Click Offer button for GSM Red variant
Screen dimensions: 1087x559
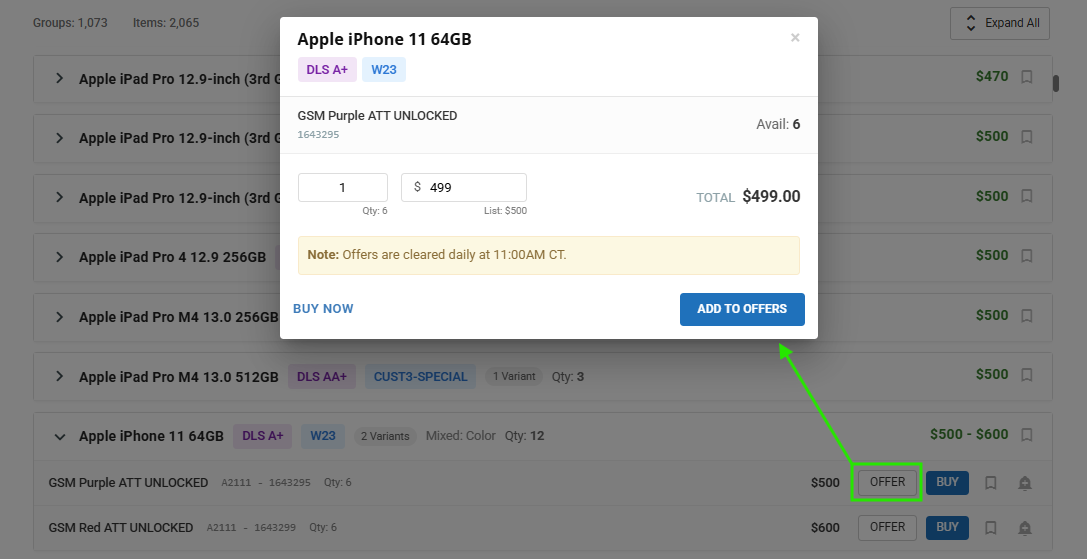click(x=887, y=528)
